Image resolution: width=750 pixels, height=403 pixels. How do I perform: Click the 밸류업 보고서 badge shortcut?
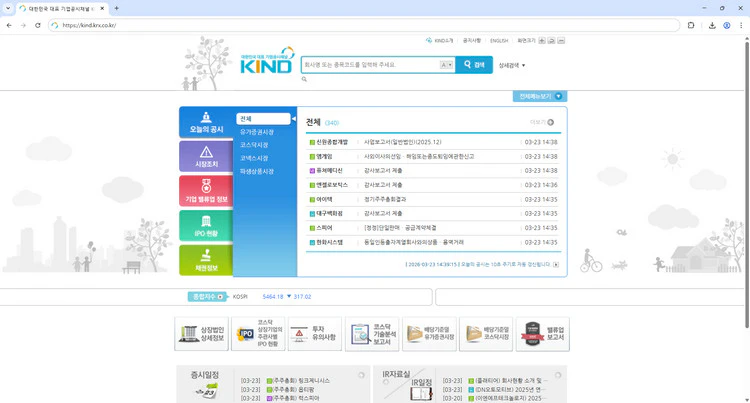point(543,335)
